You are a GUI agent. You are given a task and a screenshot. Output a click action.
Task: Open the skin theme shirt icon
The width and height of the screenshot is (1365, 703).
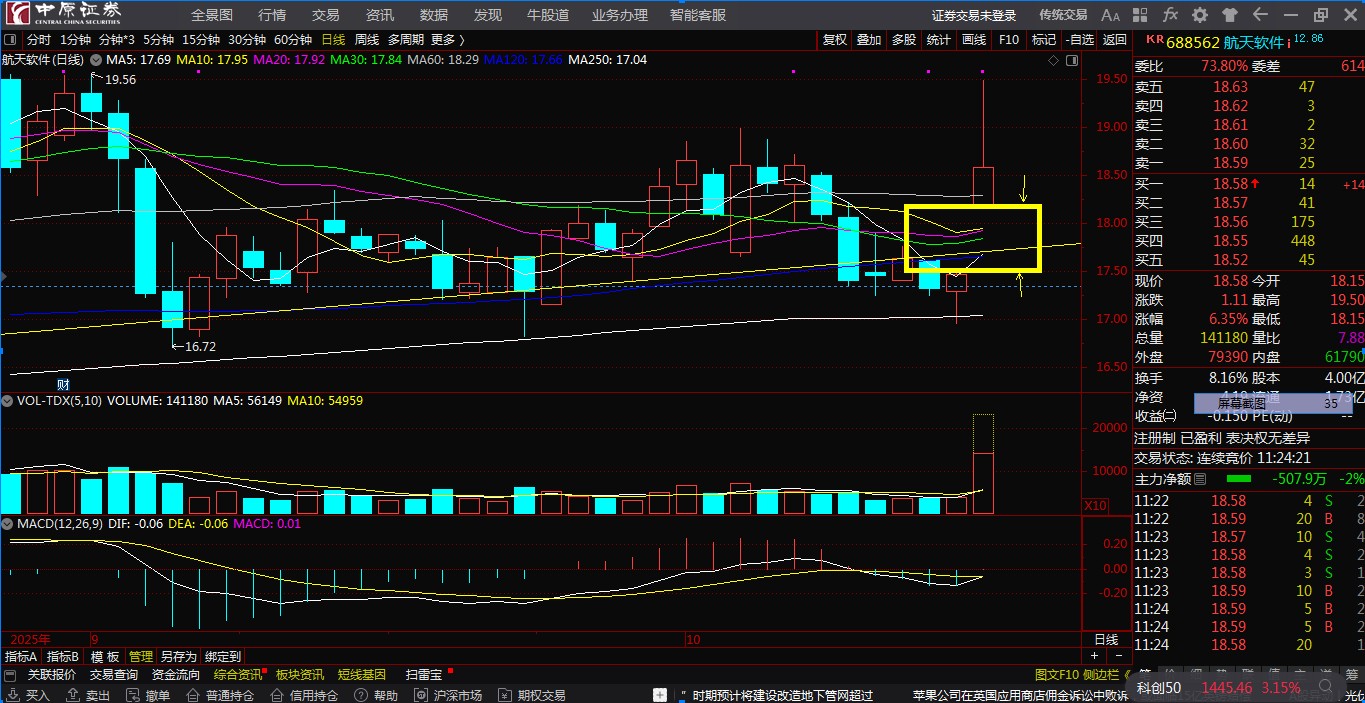coord(1230,15)
